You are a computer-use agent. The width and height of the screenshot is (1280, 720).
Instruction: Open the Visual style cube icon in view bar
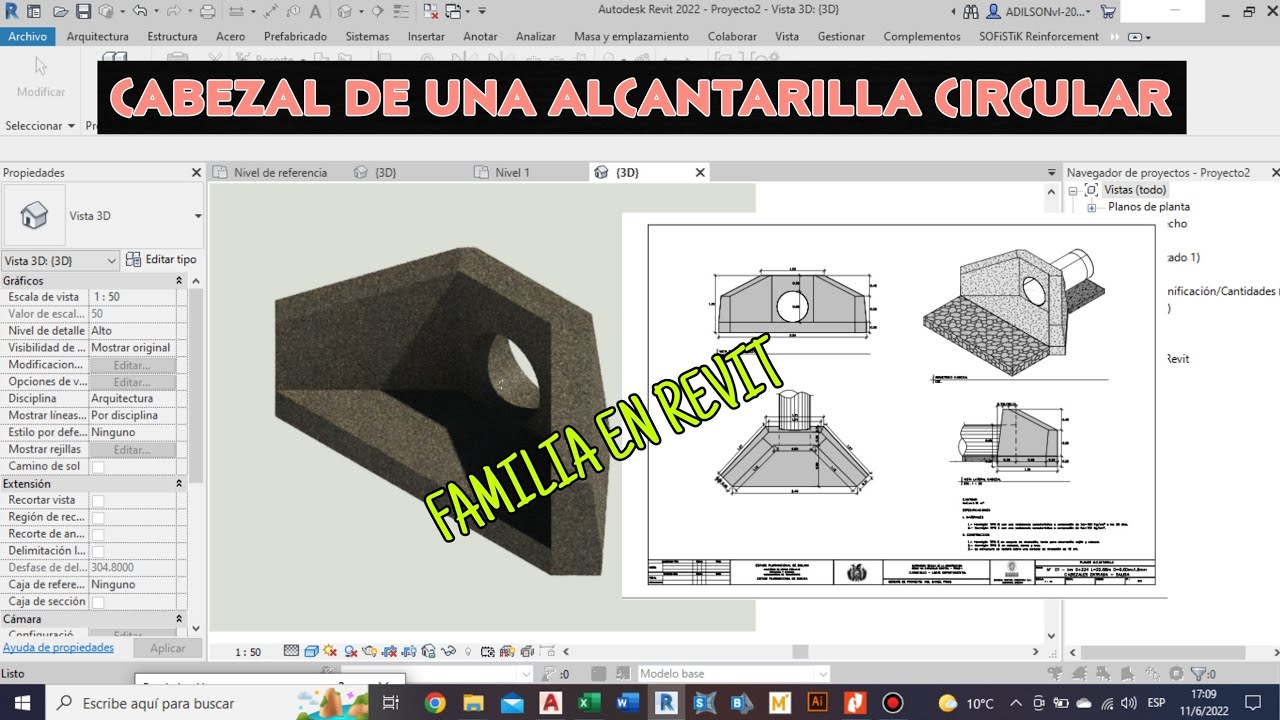coord(311,651)
